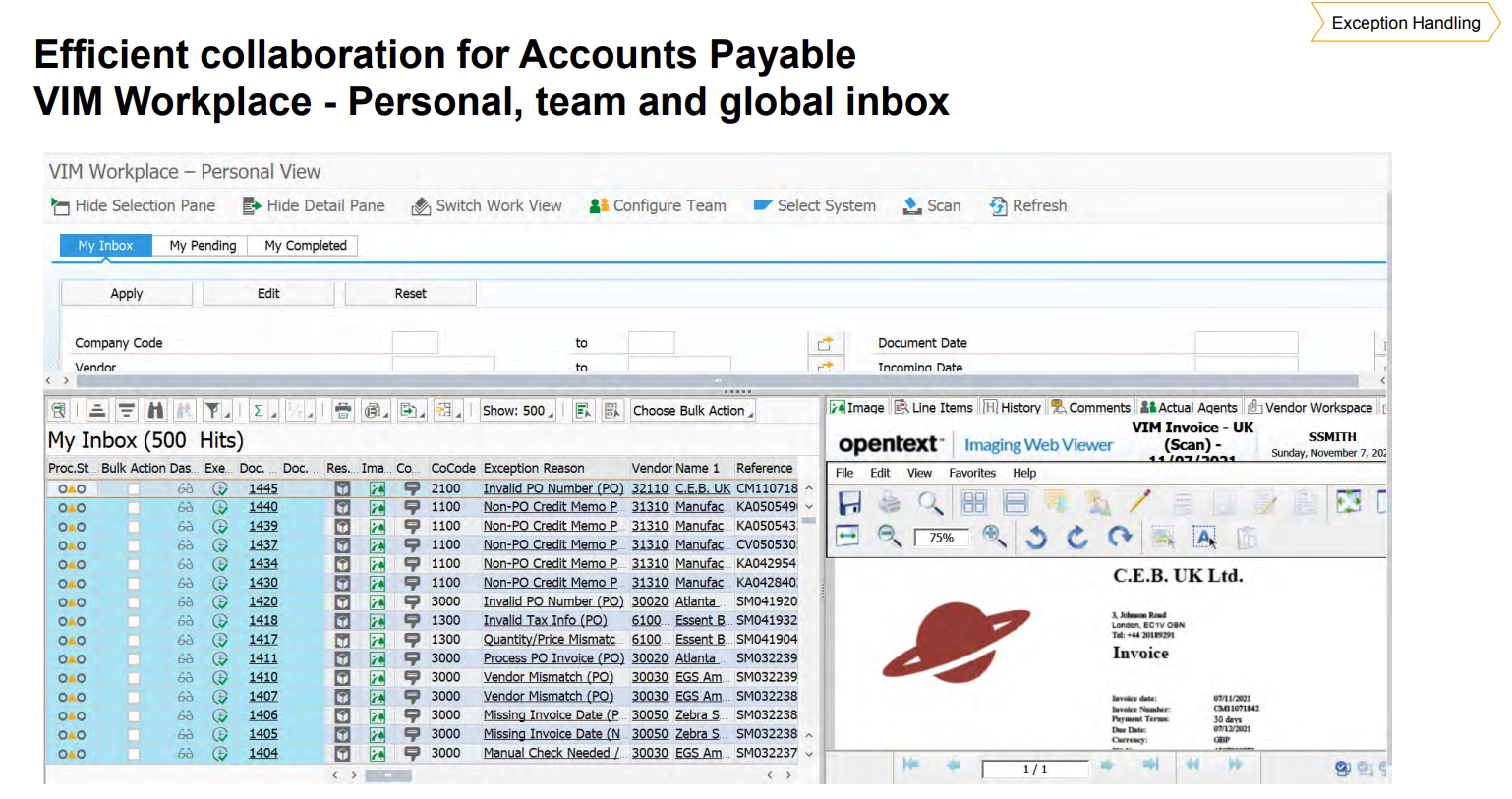
Task: Click the magnifier search icon in the viewer
Action: click(930, 503)
